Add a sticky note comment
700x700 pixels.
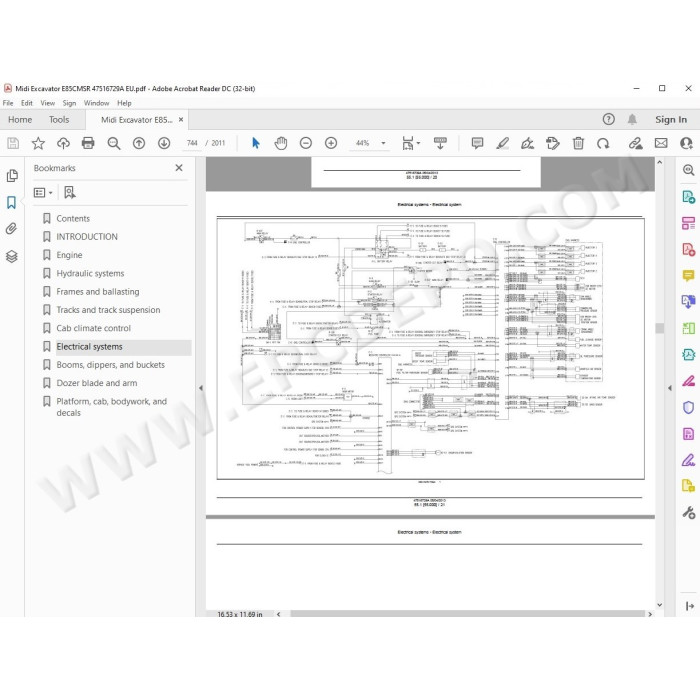tap(477, 143)
